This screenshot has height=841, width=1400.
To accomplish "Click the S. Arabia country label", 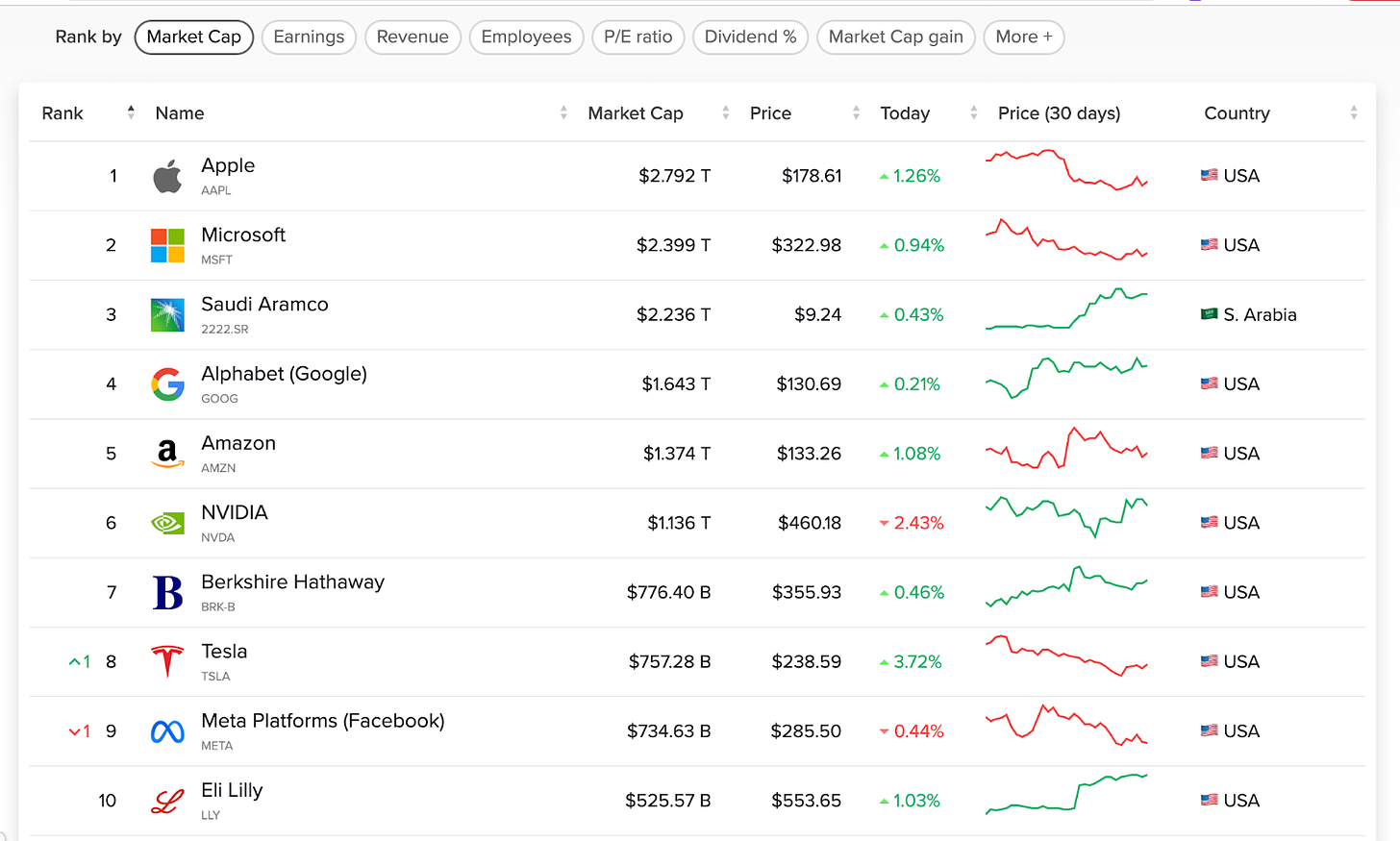I will tap(1260, 315).
